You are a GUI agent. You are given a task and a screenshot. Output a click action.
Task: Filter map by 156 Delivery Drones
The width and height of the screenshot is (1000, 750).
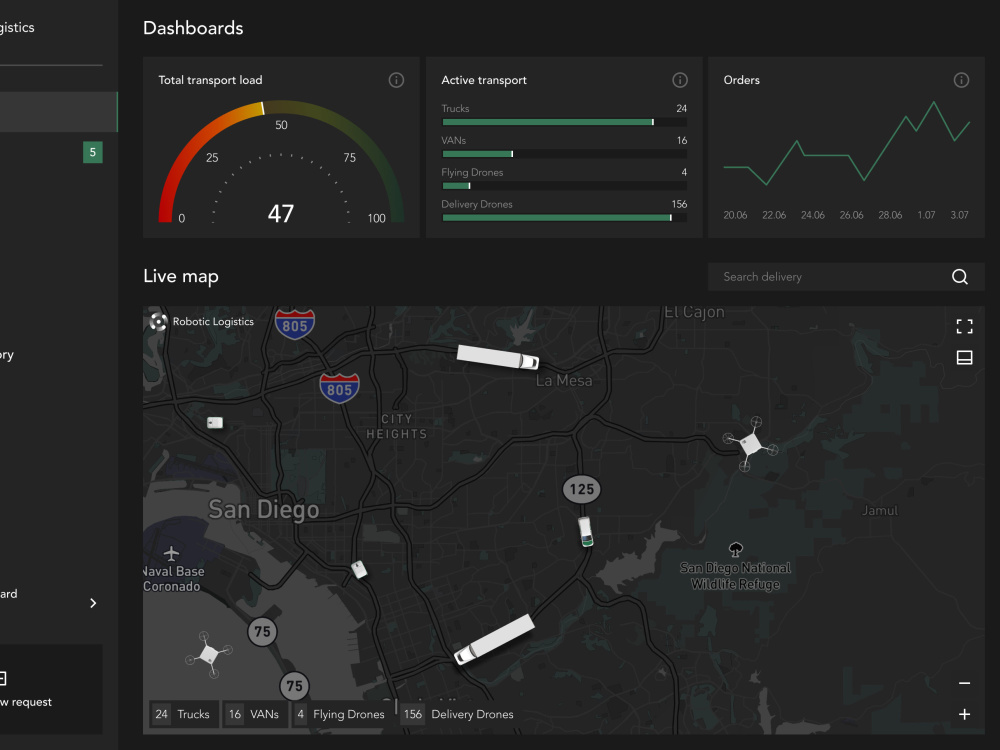coord(459,714)
